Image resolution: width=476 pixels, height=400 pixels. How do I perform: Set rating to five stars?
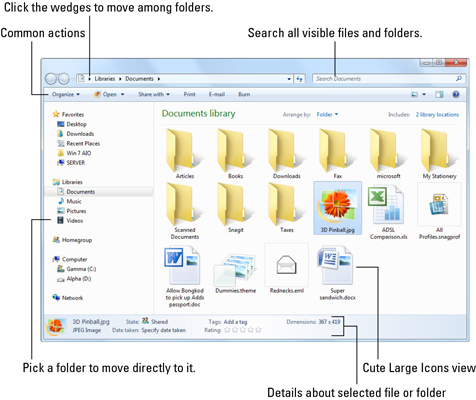pyautogui.click(x=258, y=330)
